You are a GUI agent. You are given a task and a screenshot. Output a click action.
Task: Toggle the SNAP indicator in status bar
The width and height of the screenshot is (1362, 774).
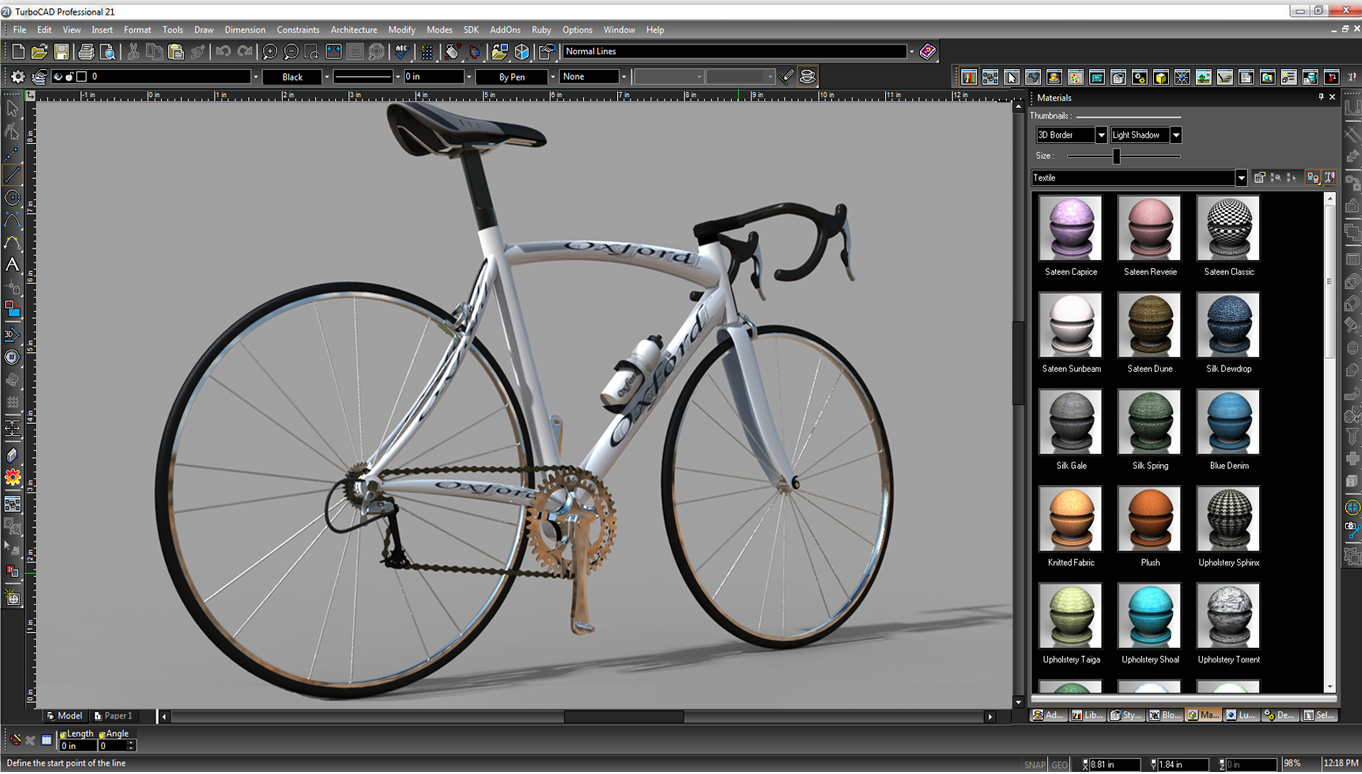(1035, 764)
